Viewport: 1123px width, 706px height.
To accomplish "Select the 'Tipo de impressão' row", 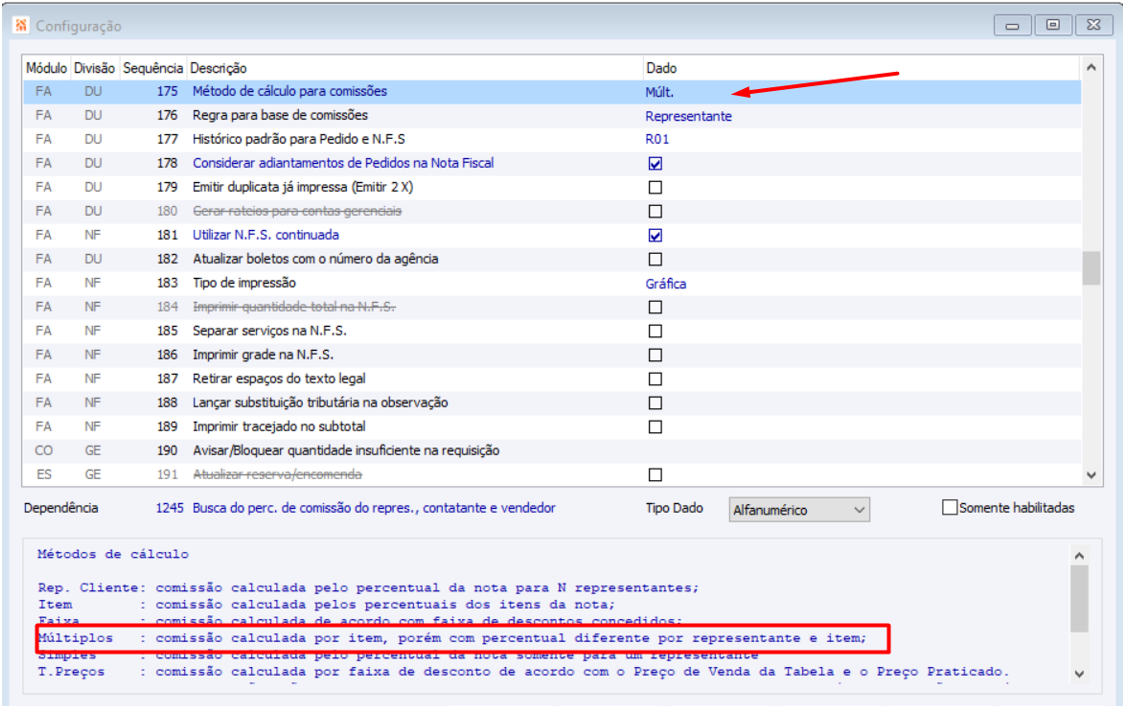I will (551, 283).
